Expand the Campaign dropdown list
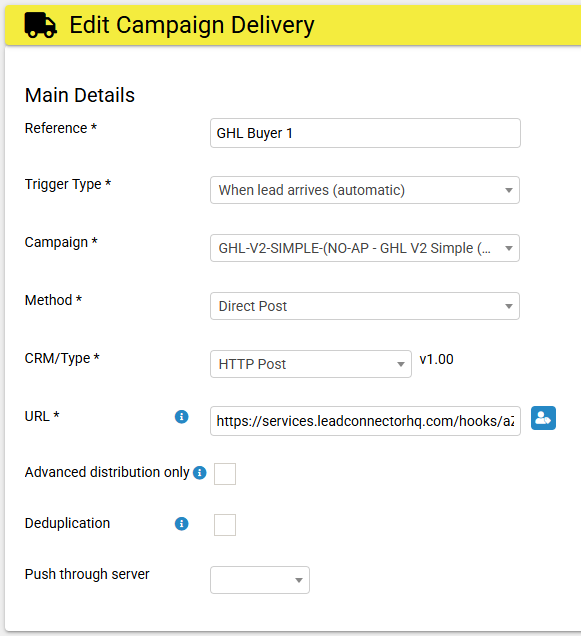 point(365,248)
